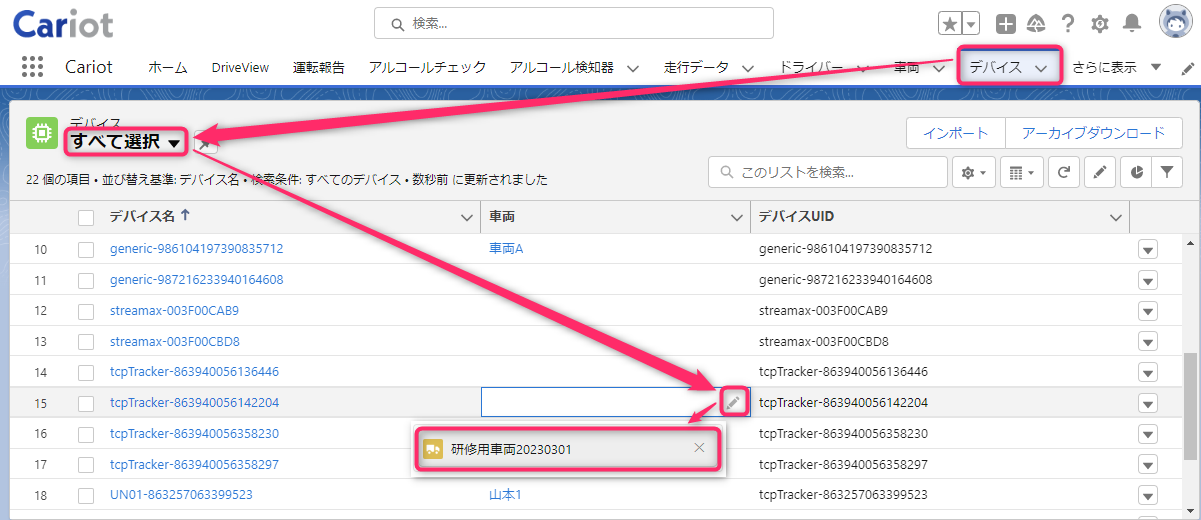Open the 運転報告 tab
The width and height of the screenshot is (1201, 520).
[x=319, y=67]
